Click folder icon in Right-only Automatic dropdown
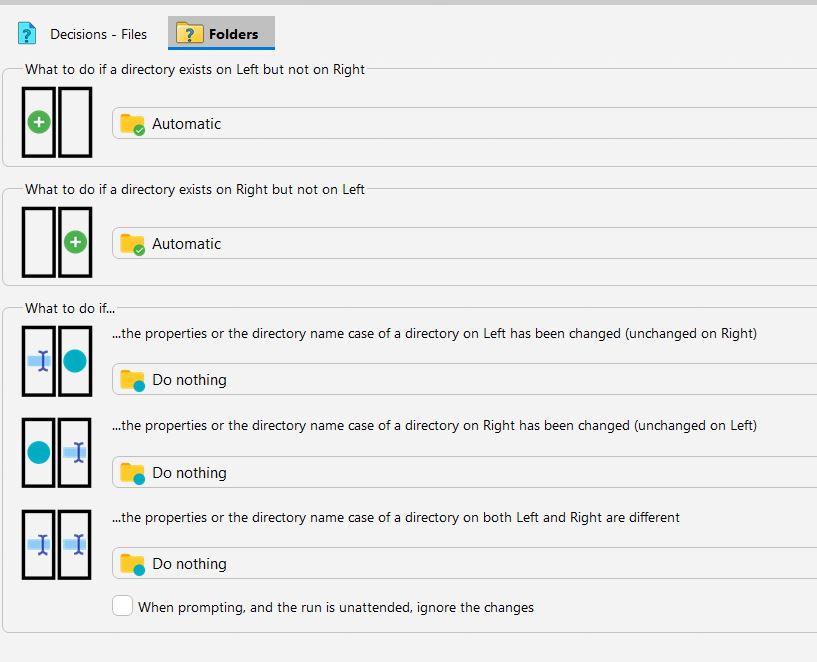The image size is (817, 662). [x=132, y=244]
